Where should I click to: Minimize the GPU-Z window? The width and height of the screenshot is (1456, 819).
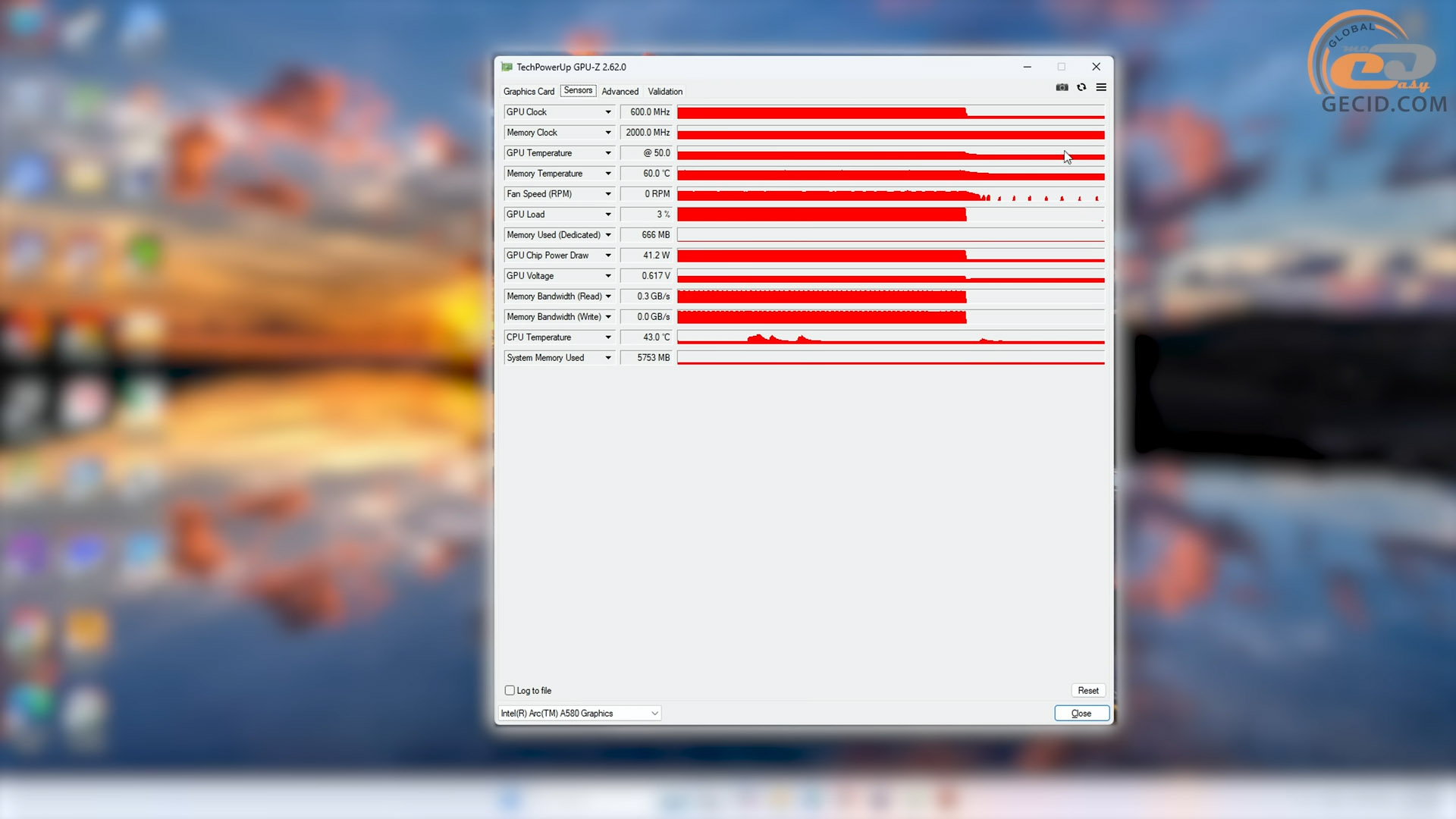1027,67
